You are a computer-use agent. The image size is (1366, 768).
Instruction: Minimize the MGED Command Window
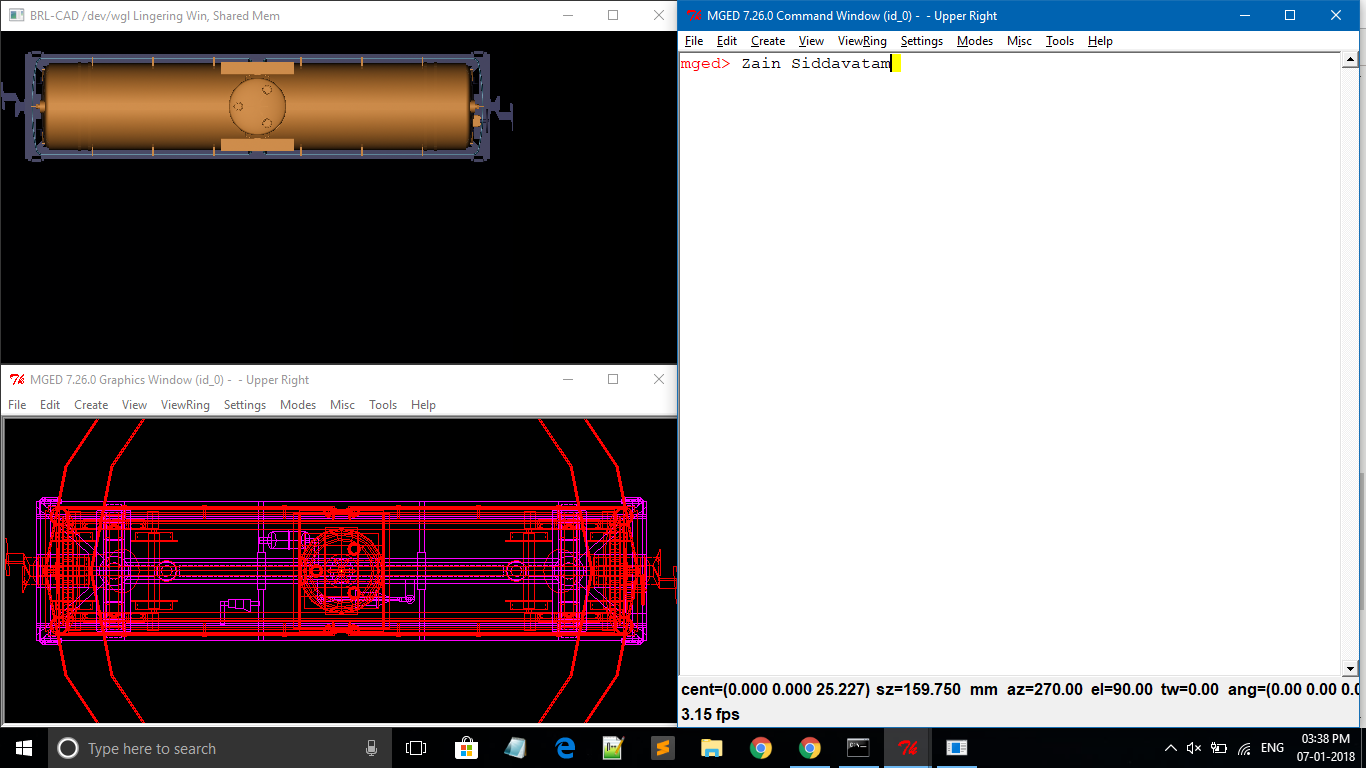[x=1244, y=16]
